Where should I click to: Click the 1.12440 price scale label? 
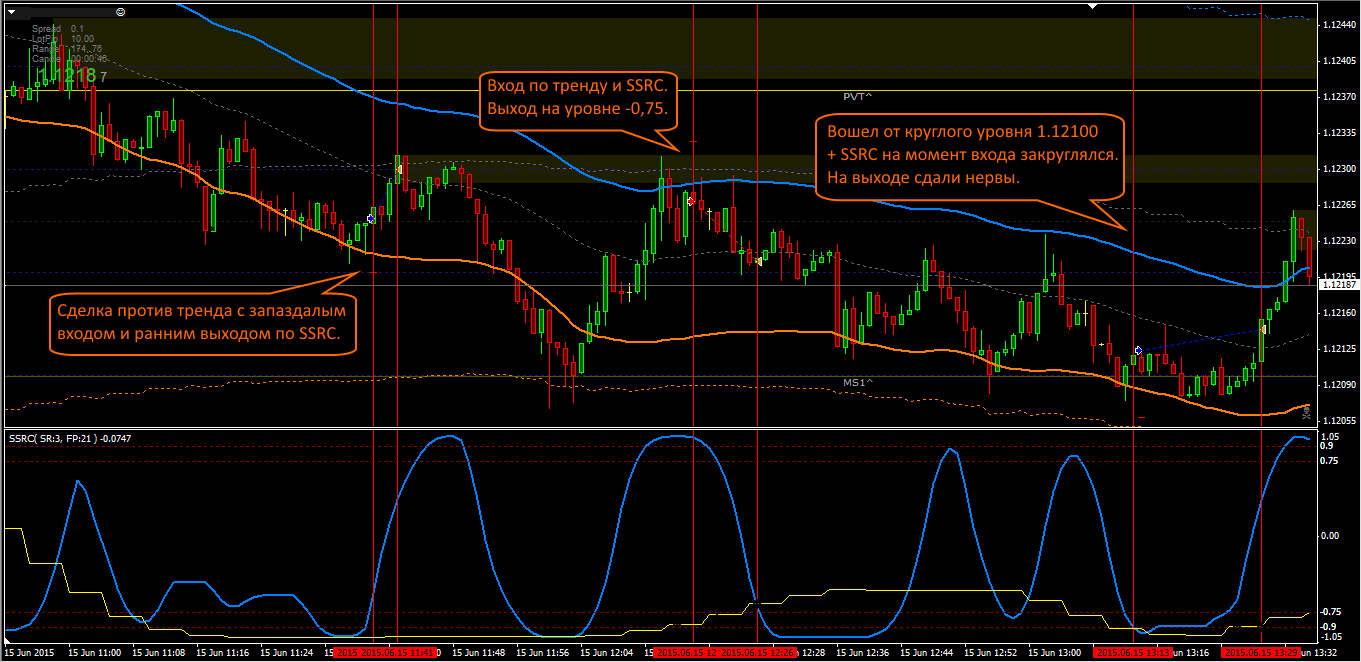(x=1338, y=25)
